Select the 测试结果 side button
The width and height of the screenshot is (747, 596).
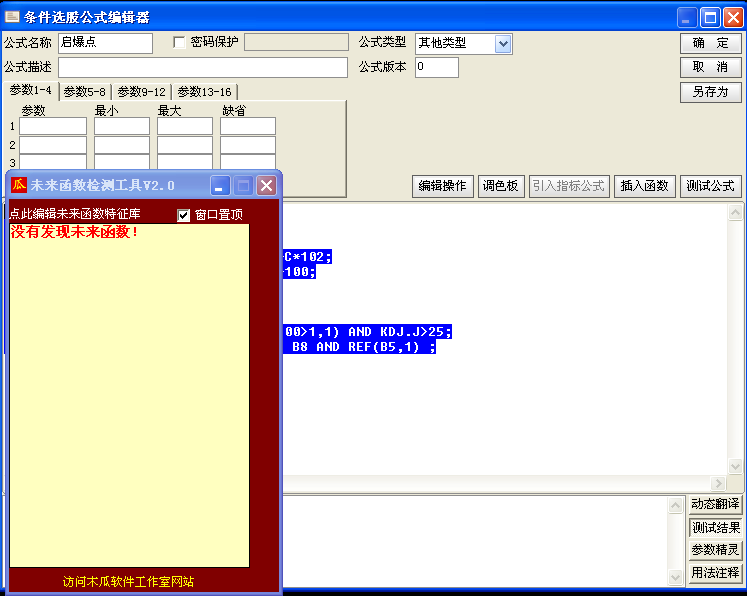pos(716,527)
